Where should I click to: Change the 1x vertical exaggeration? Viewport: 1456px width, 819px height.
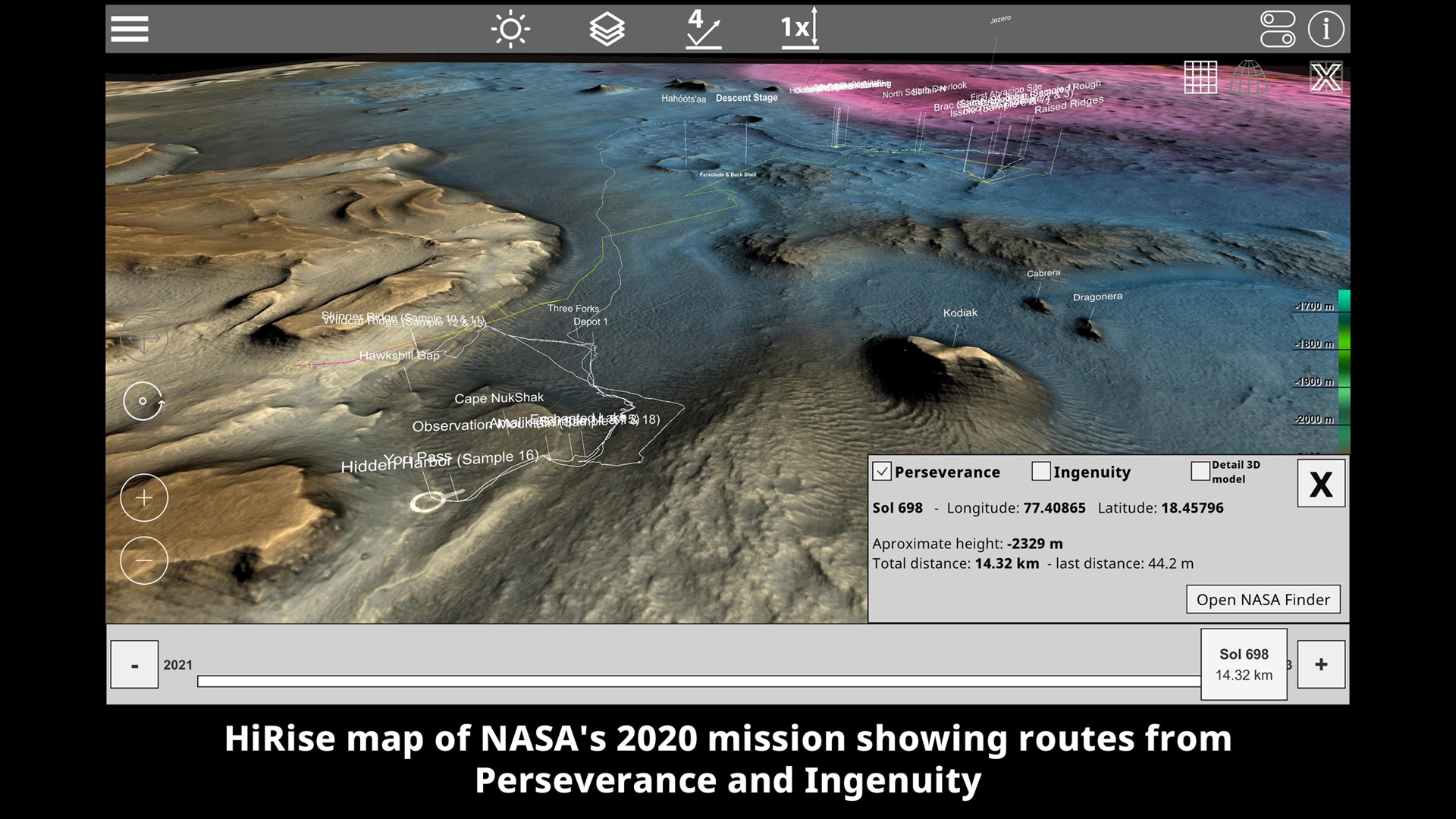click(800, 29)
